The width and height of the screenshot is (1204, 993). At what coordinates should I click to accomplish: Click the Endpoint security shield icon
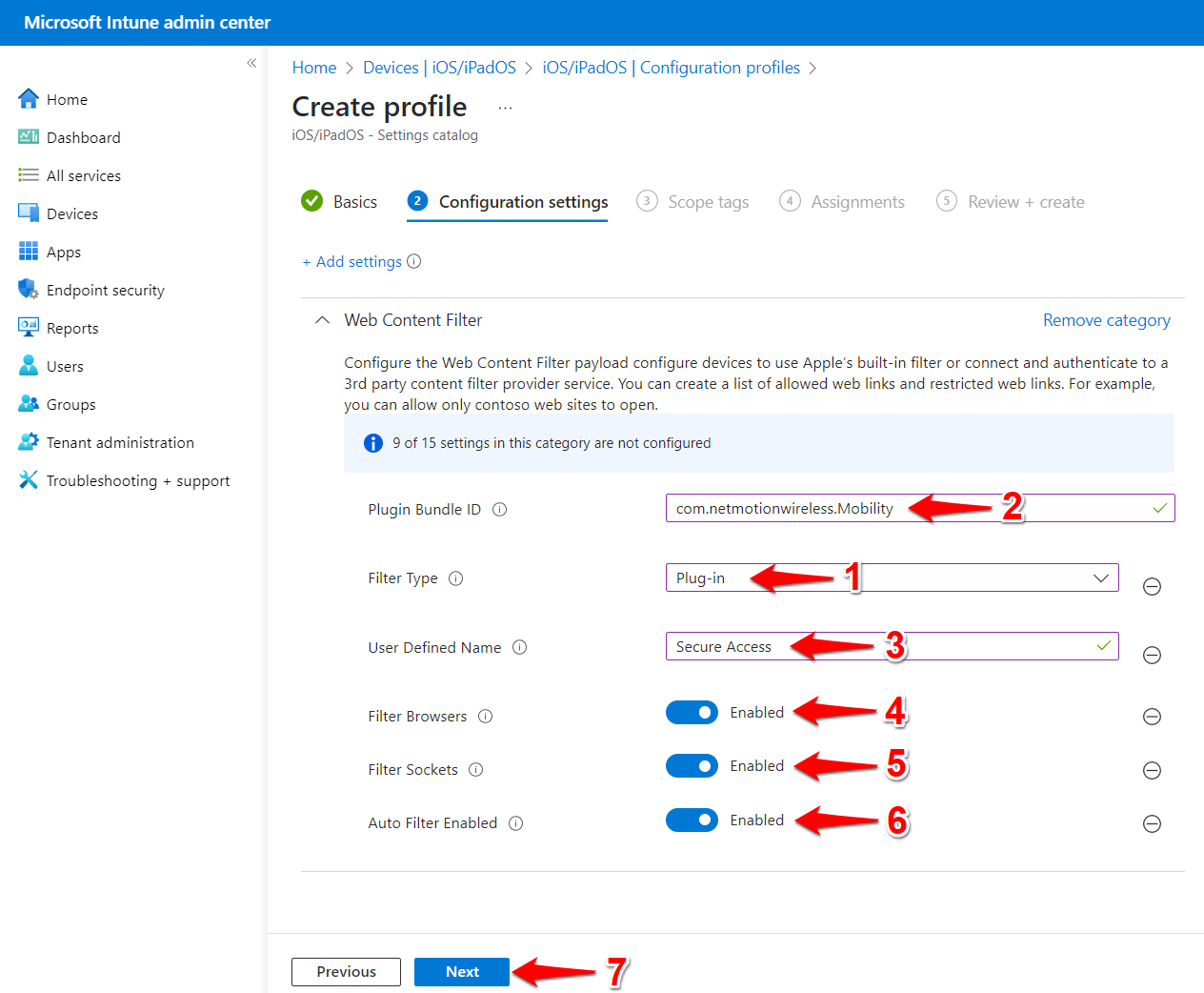coord(29,289)
